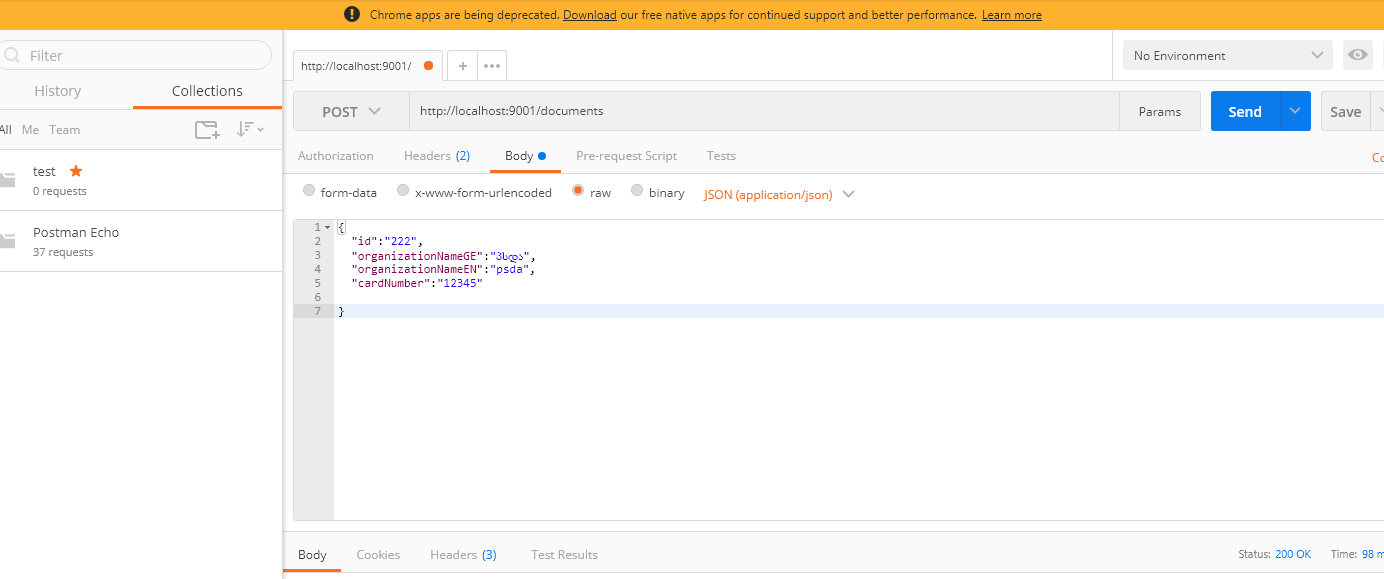The height and width of the screenshot is (579, 1384).
Task: Open the Pre-request Script tab
Action: point(626,156)
